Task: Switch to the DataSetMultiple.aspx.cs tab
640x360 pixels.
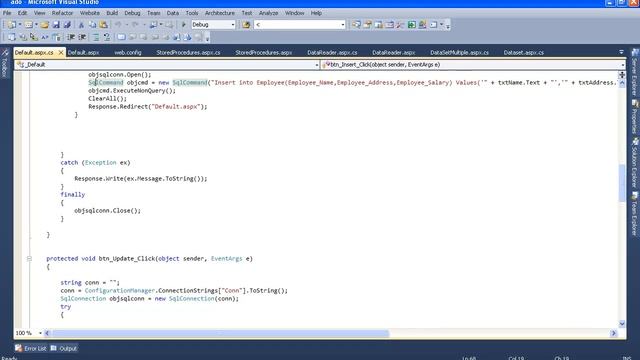Action: pyautogui.click(x=459, y=53)
